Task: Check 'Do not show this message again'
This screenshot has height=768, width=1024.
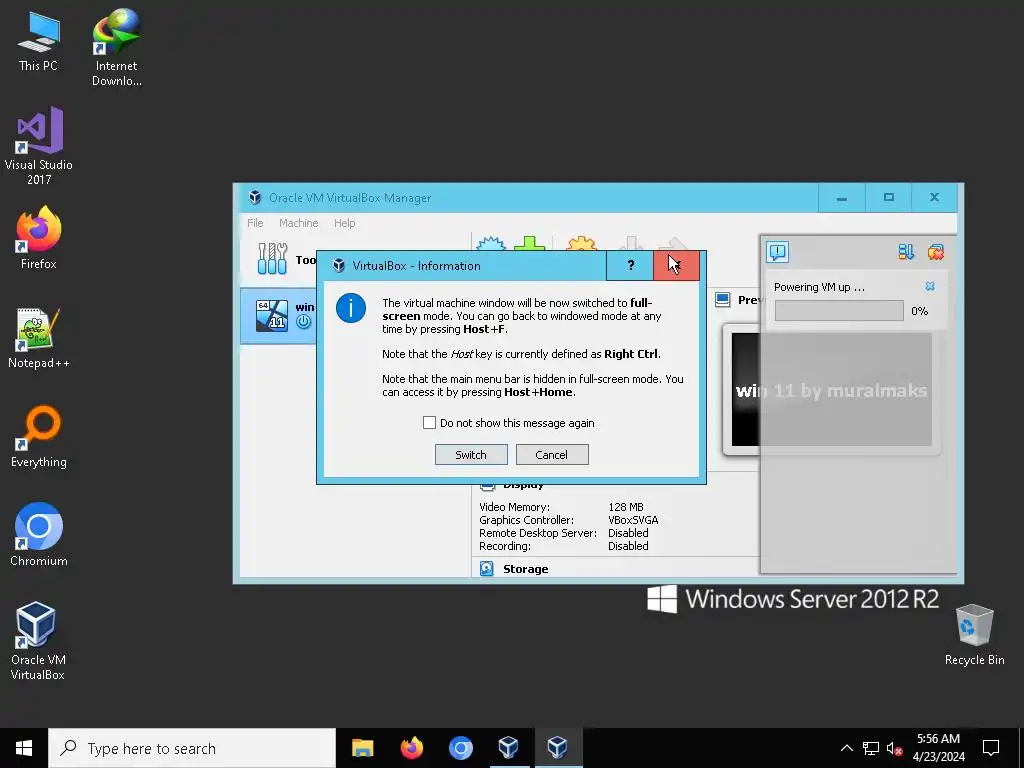Action: click(429, 423)
